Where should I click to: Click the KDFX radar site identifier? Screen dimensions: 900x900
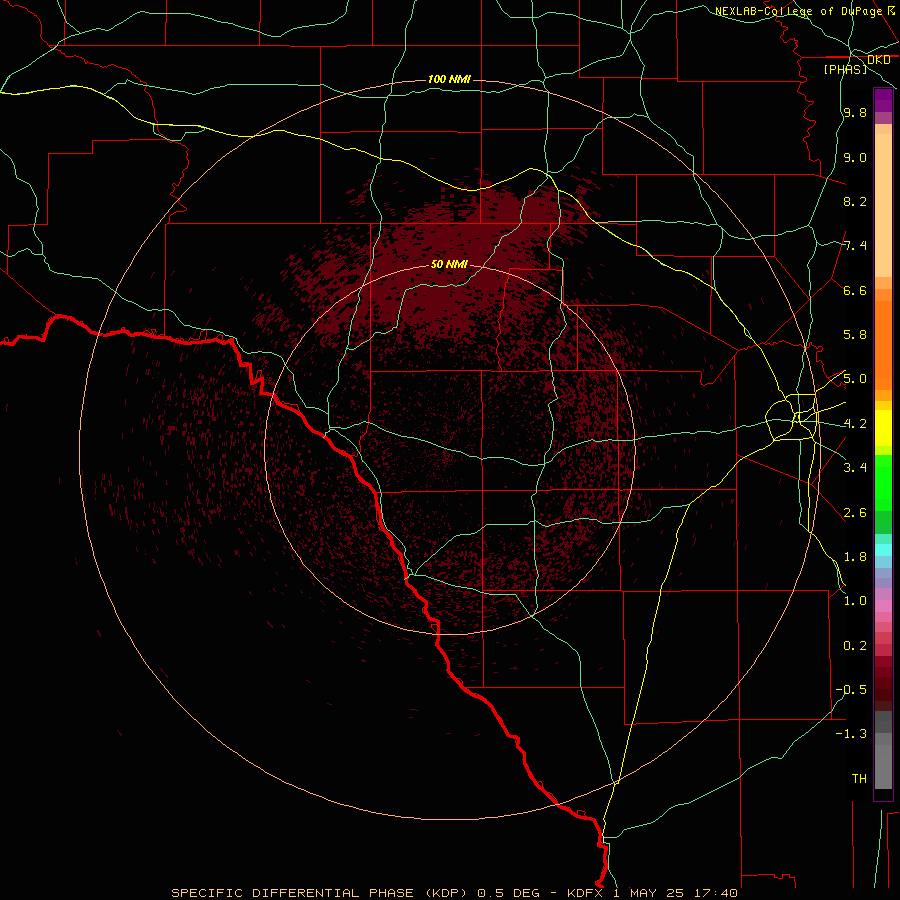584,893
